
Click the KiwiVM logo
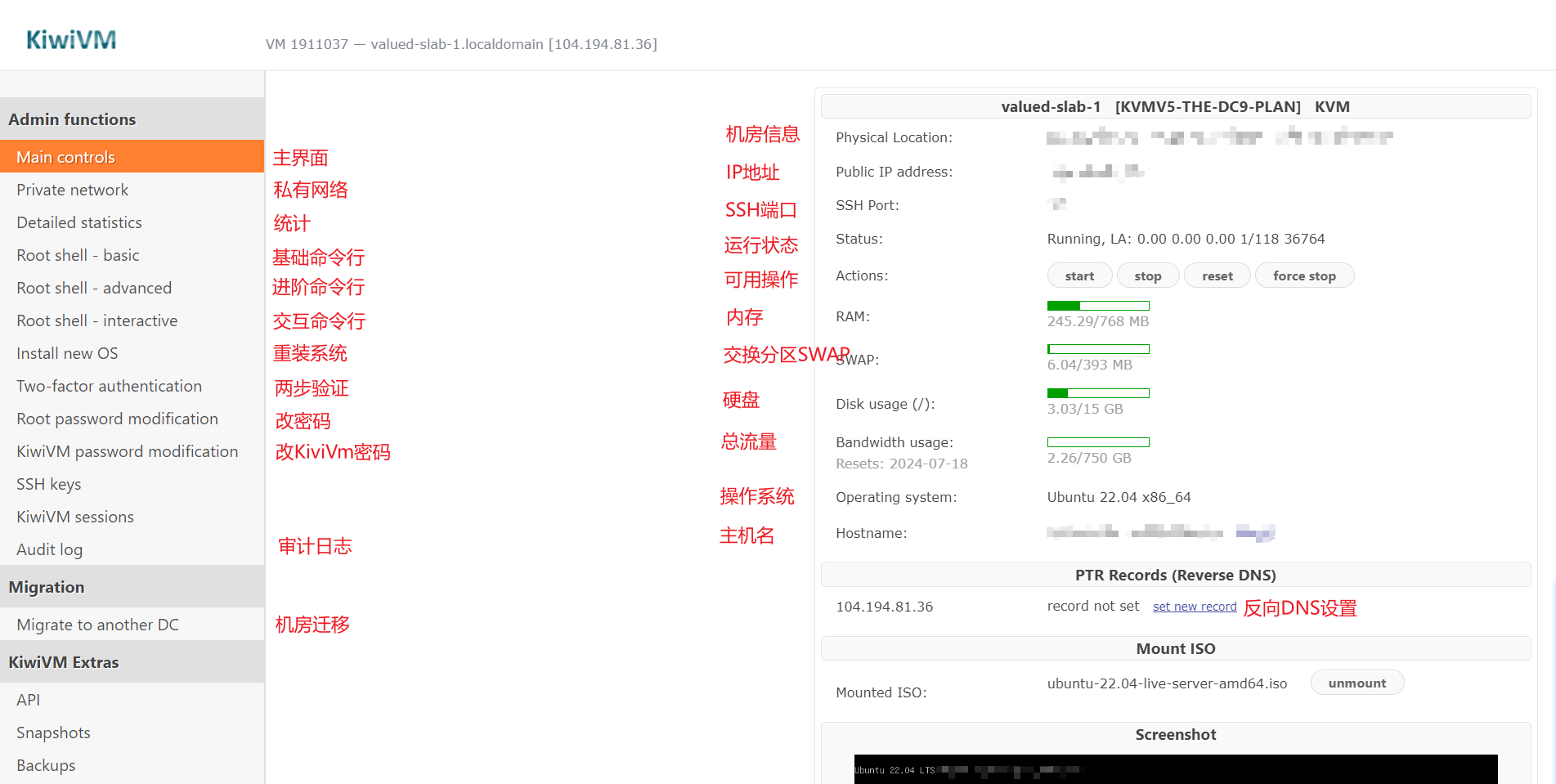71,40
